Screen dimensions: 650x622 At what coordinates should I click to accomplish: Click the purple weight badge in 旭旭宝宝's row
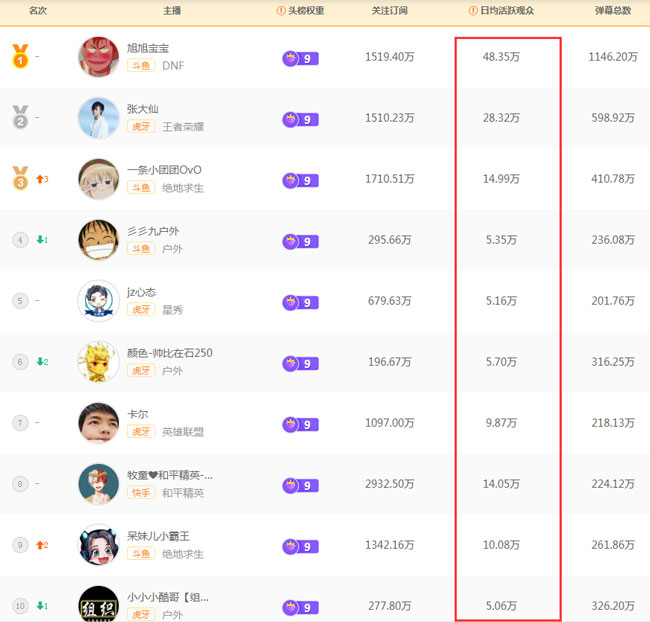coord(300,59)
